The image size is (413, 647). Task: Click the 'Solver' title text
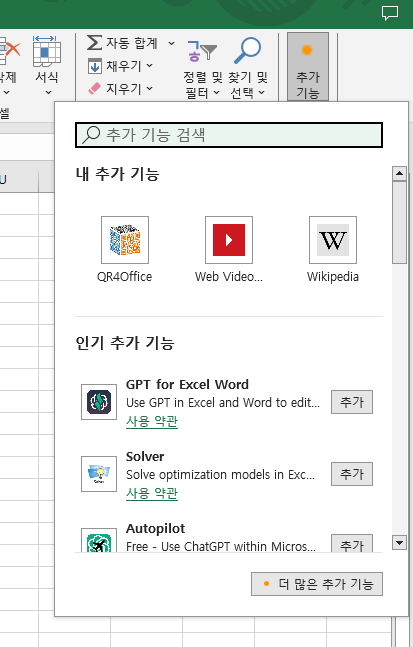pos(145,457)
